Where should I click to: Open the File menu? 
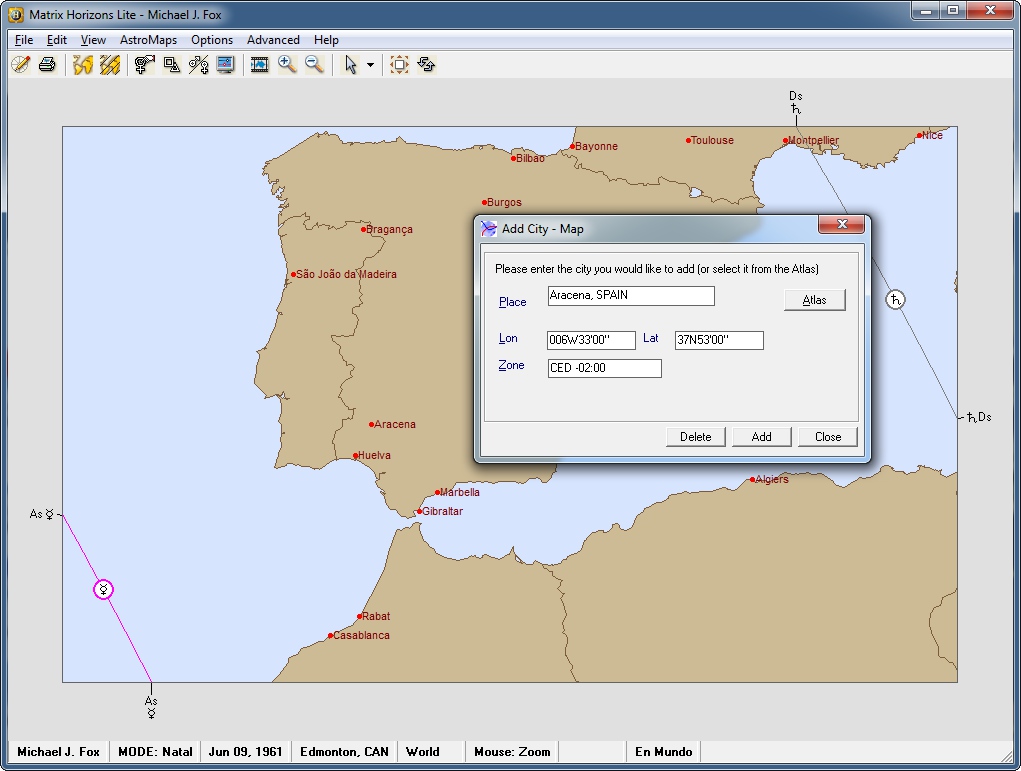click(24, 40)
